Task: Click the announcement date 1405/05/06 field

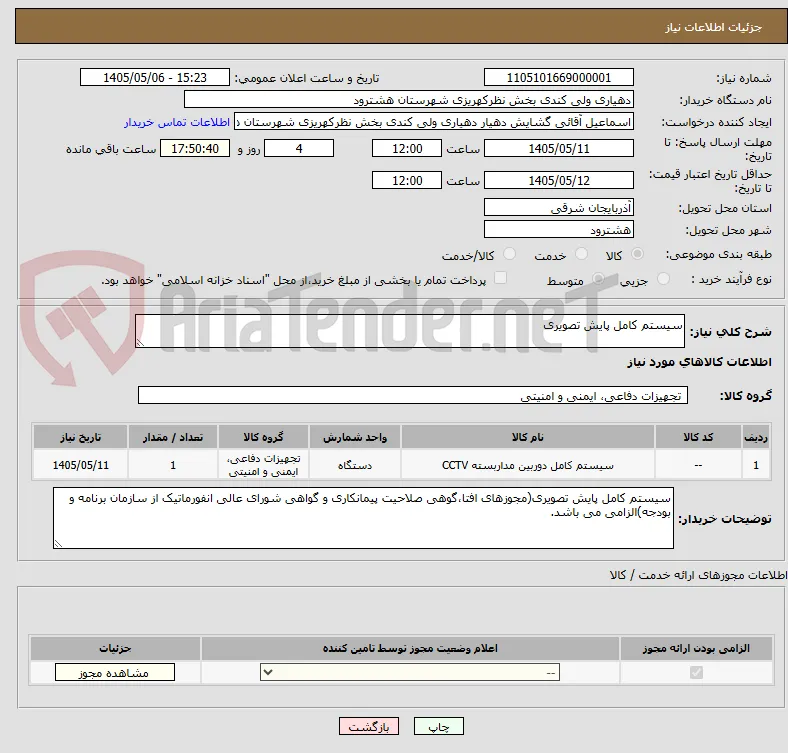Action: pyautogui.click(x=155, y=77)
